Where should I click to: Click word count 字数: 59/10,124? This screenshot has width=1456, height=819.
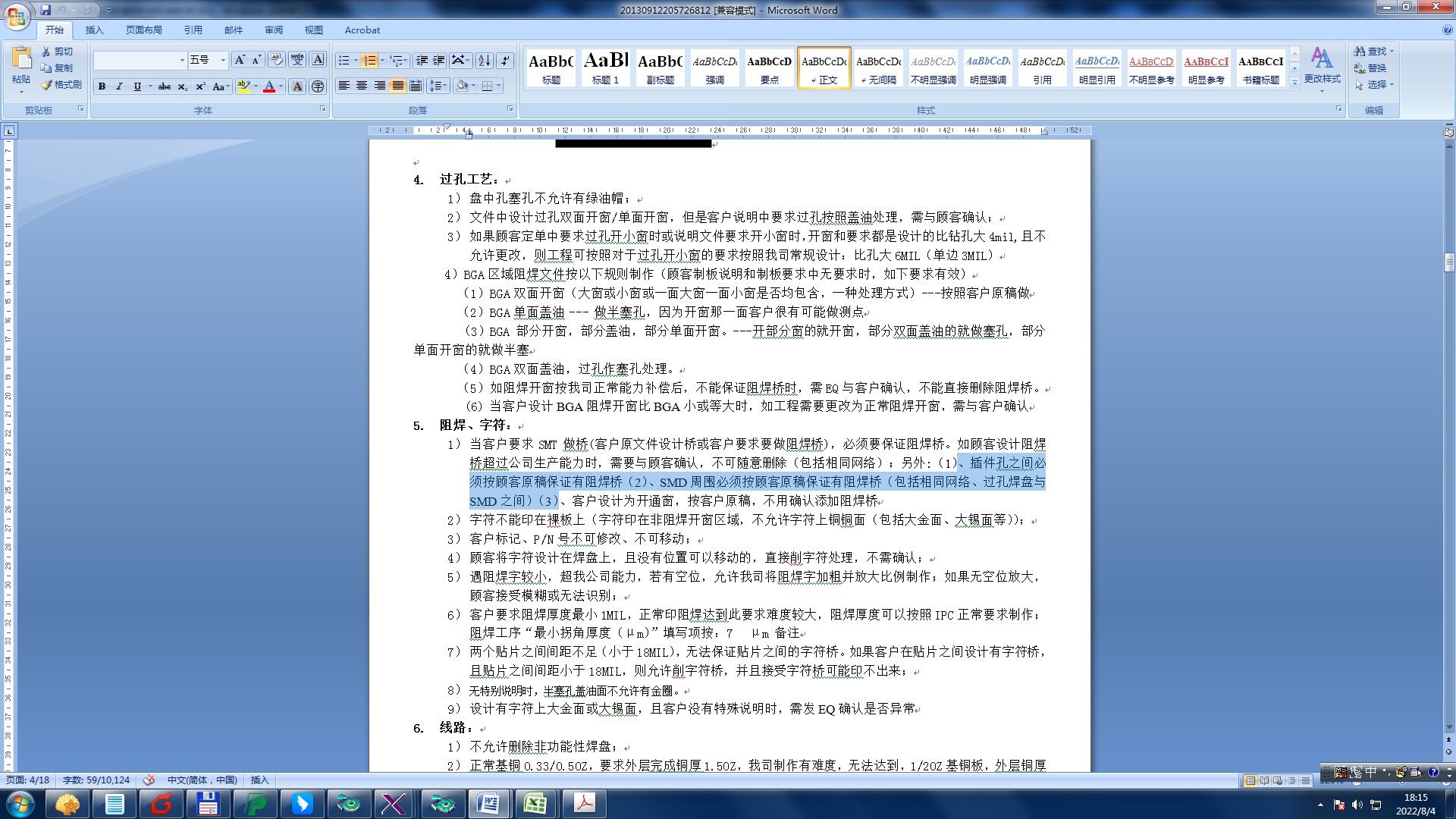[96, 780]
